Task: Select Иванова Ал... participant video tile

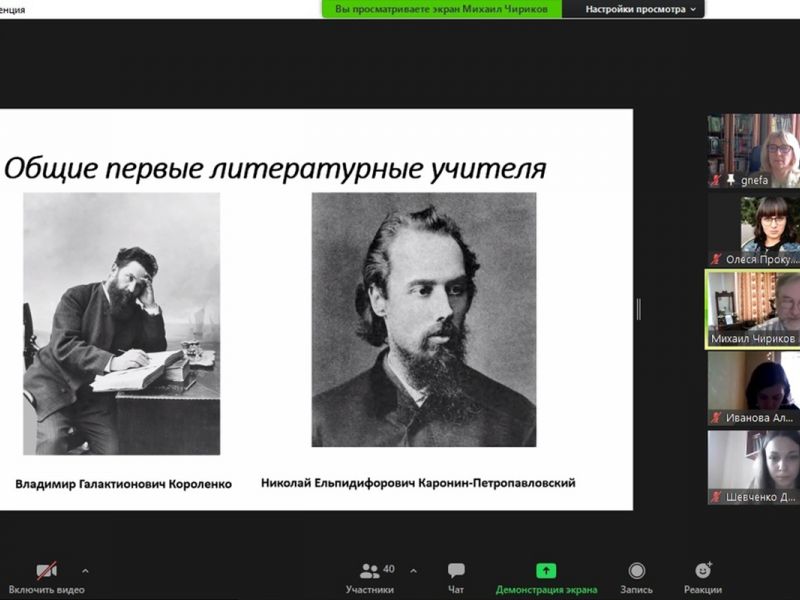Action: [x=754, y=387]
